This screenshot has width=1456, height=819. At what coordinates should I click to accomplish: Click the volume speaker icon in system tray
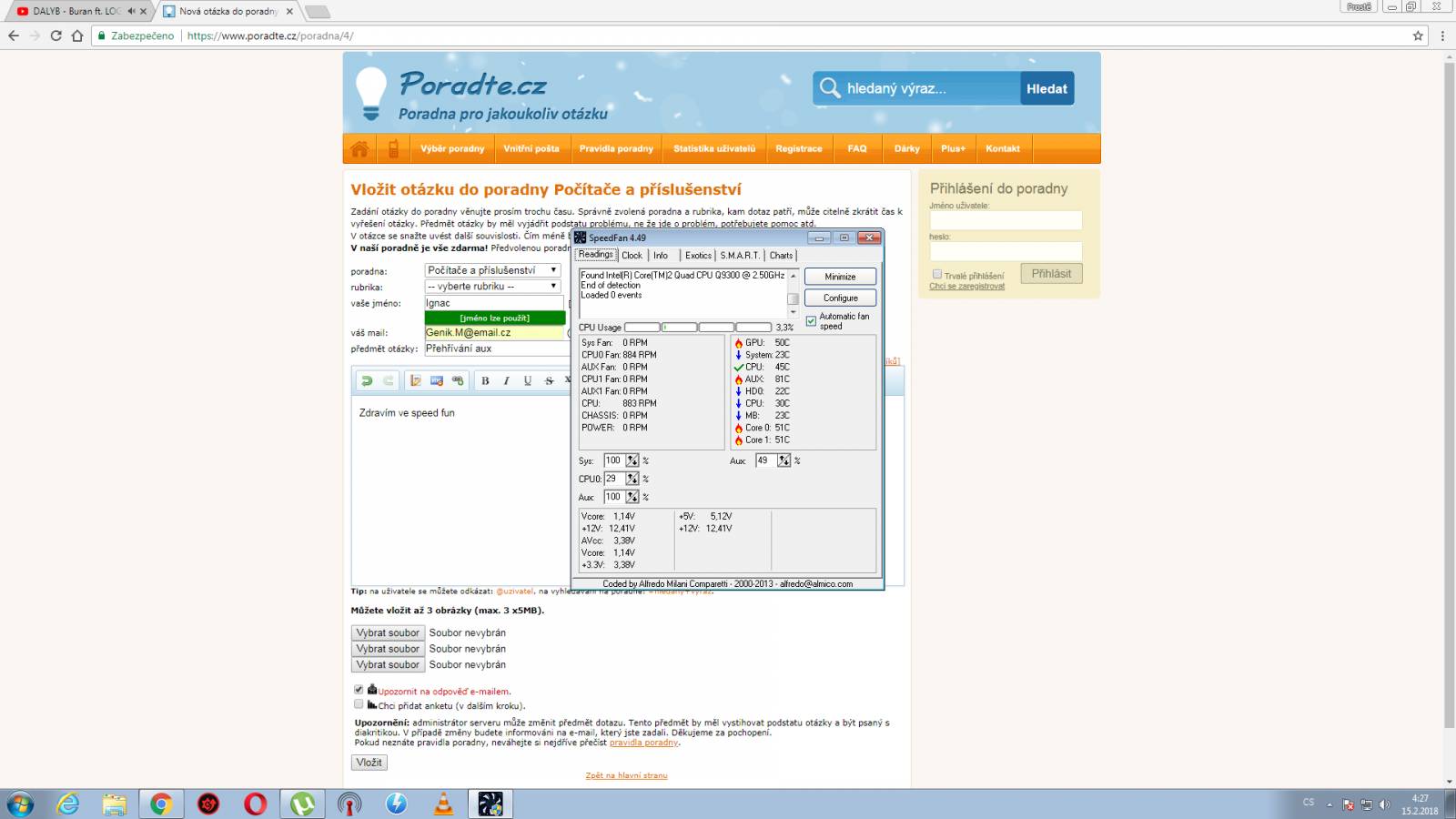pos(1384,804)
